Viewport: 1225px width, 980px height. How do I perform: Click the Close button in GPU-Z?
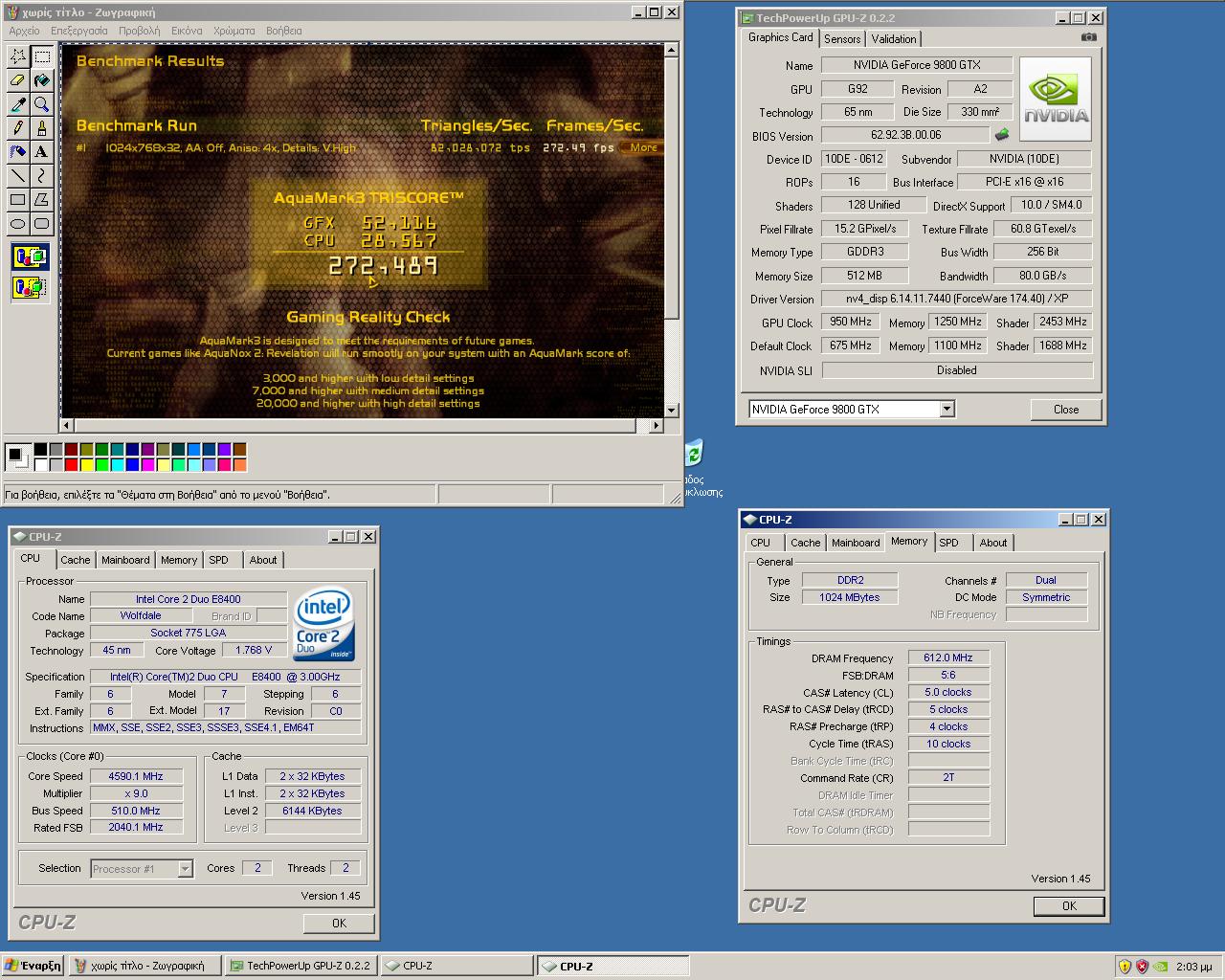pyautogui.click(x=1066, y=410)
